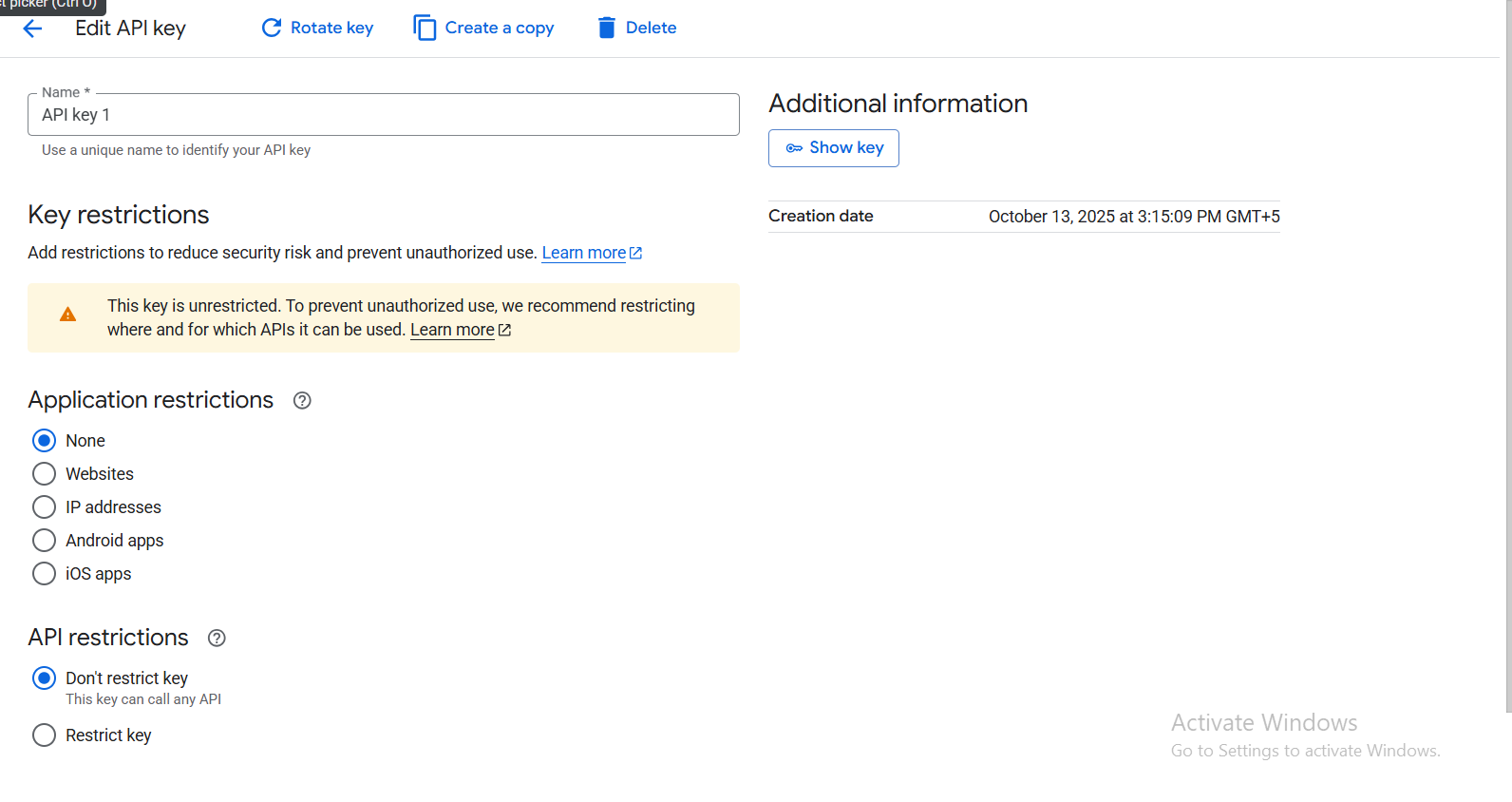Select Don't restrict key option
Screen dimensions: 1512x802
click(x=45, y=678)
